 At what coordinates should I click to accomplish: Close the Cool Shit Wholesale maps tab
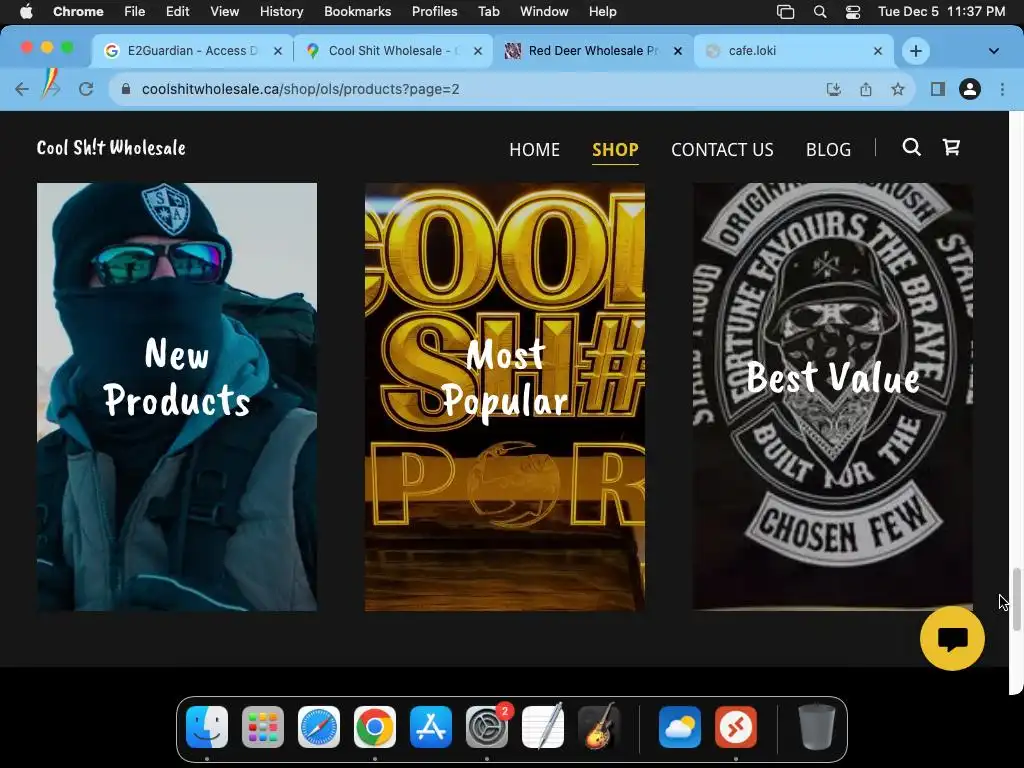pyautogui.click(x=478, y=51)
